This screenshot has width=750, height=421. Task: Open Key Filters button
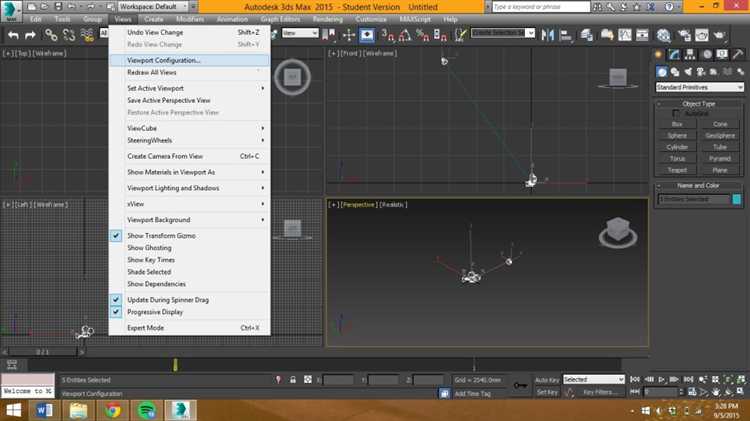(598, 392)
